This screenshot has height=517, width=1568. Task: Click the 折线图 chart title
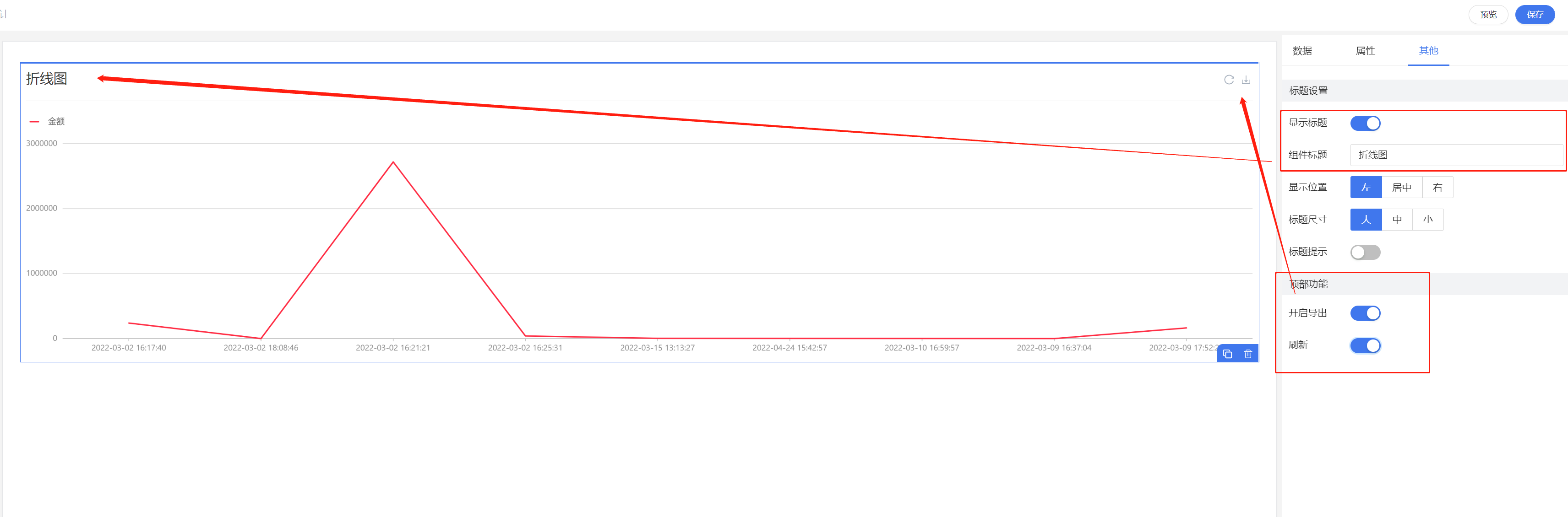pos(46,79)
